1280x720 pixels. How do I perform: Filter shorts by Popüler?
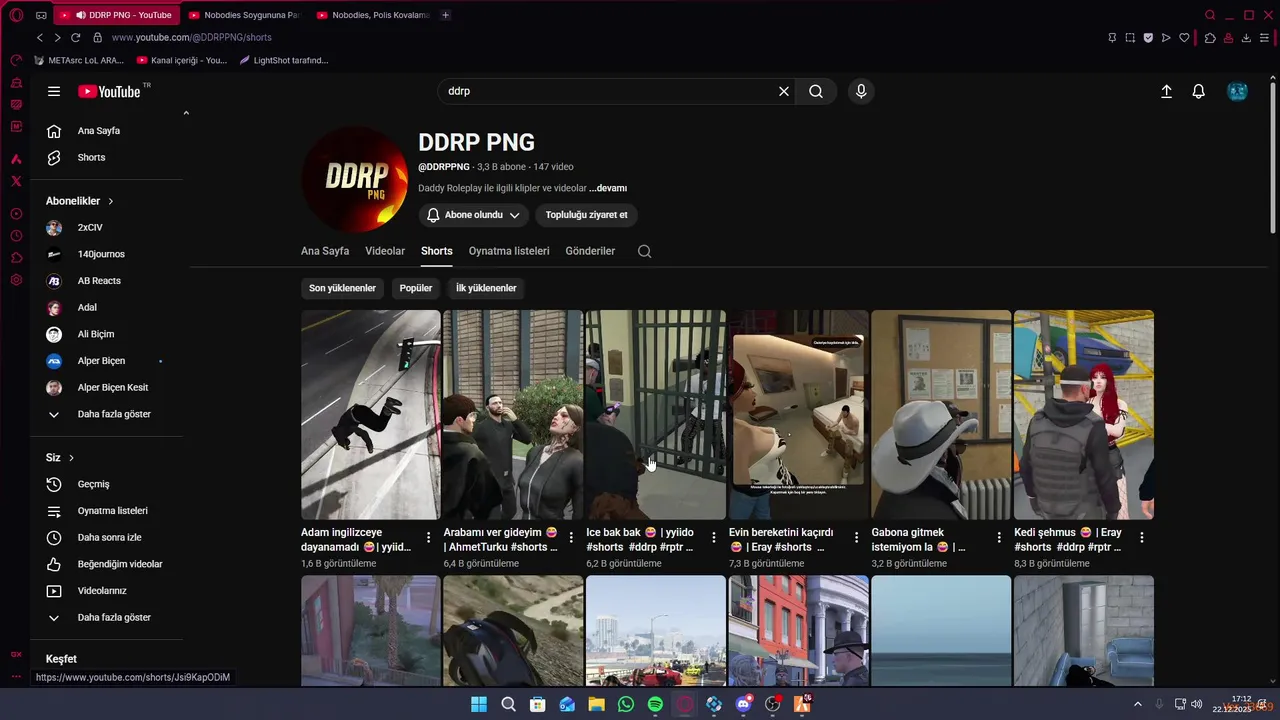click(416, 288)
